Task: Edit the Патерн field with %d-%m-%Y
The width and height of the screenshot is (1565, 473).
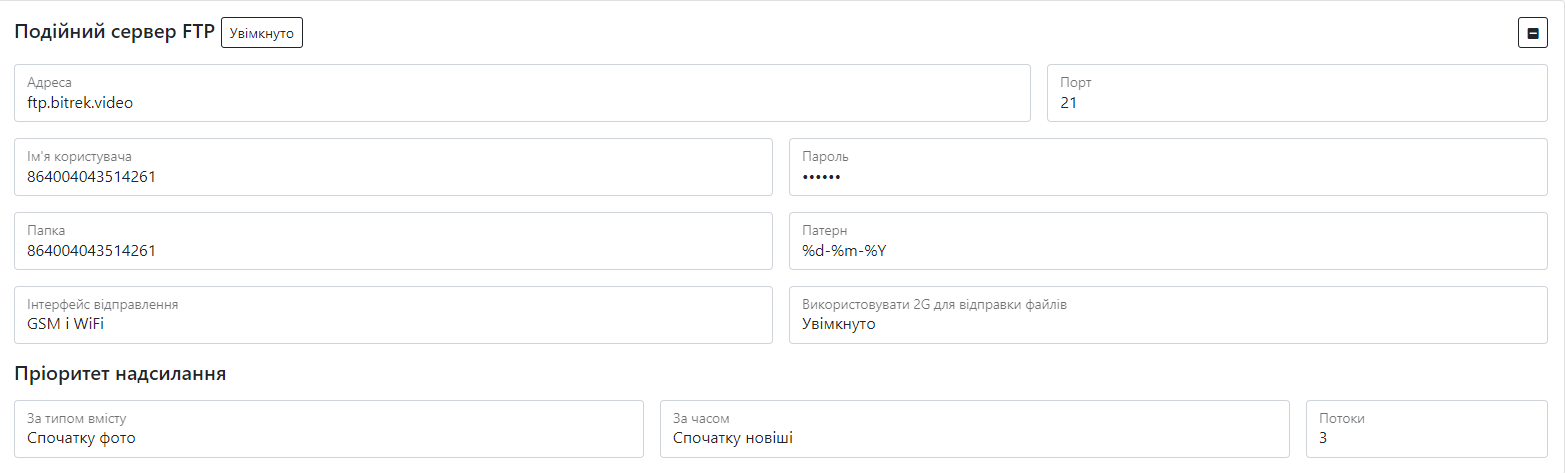Action: (1168, 241)
